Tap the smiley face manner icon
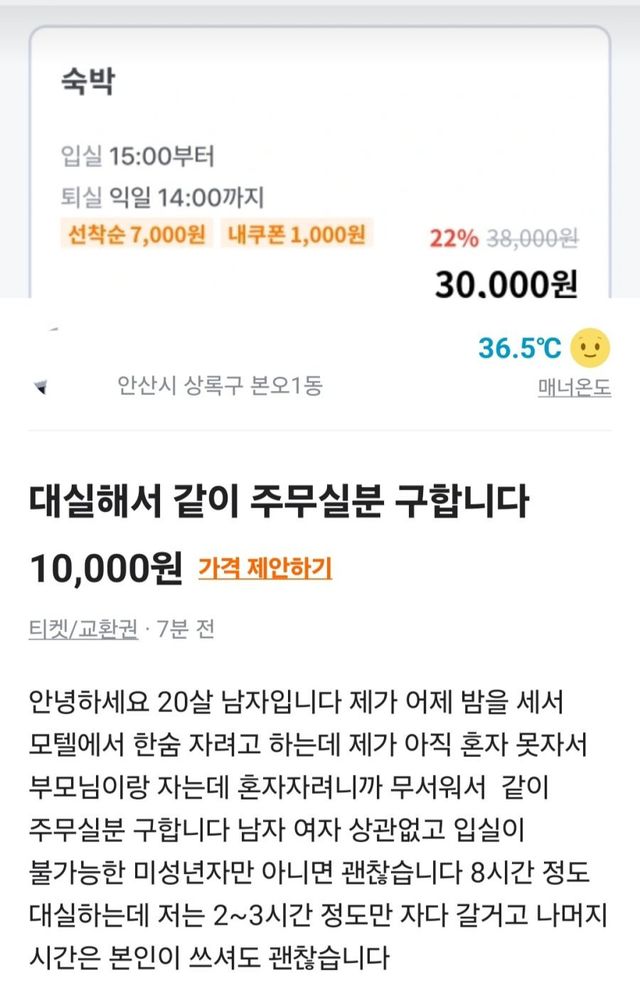 [x=590, y=348]
